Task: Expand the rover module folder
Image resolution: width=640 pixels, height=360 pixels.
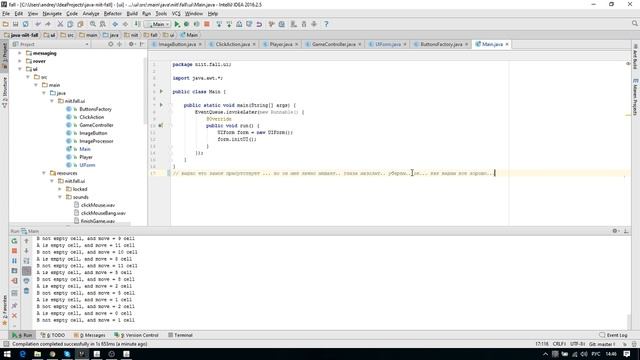Action: pyautogui.click(x=20, y=61)
